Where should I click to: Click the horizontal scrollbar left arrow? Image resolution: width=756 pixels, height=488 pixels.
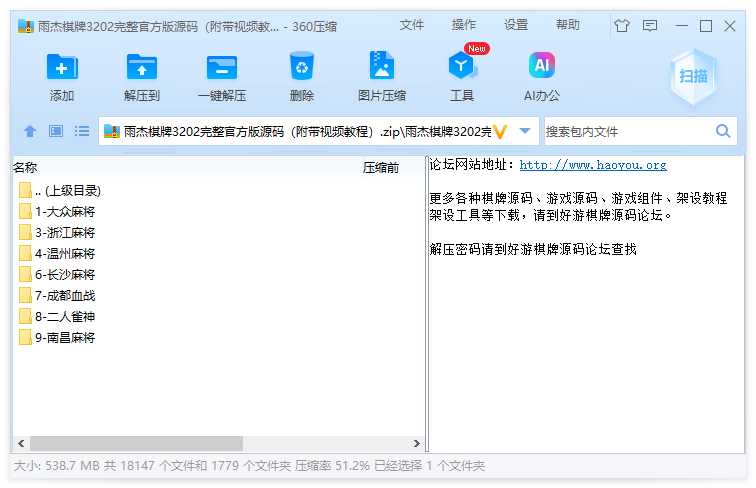coord(21,443)
